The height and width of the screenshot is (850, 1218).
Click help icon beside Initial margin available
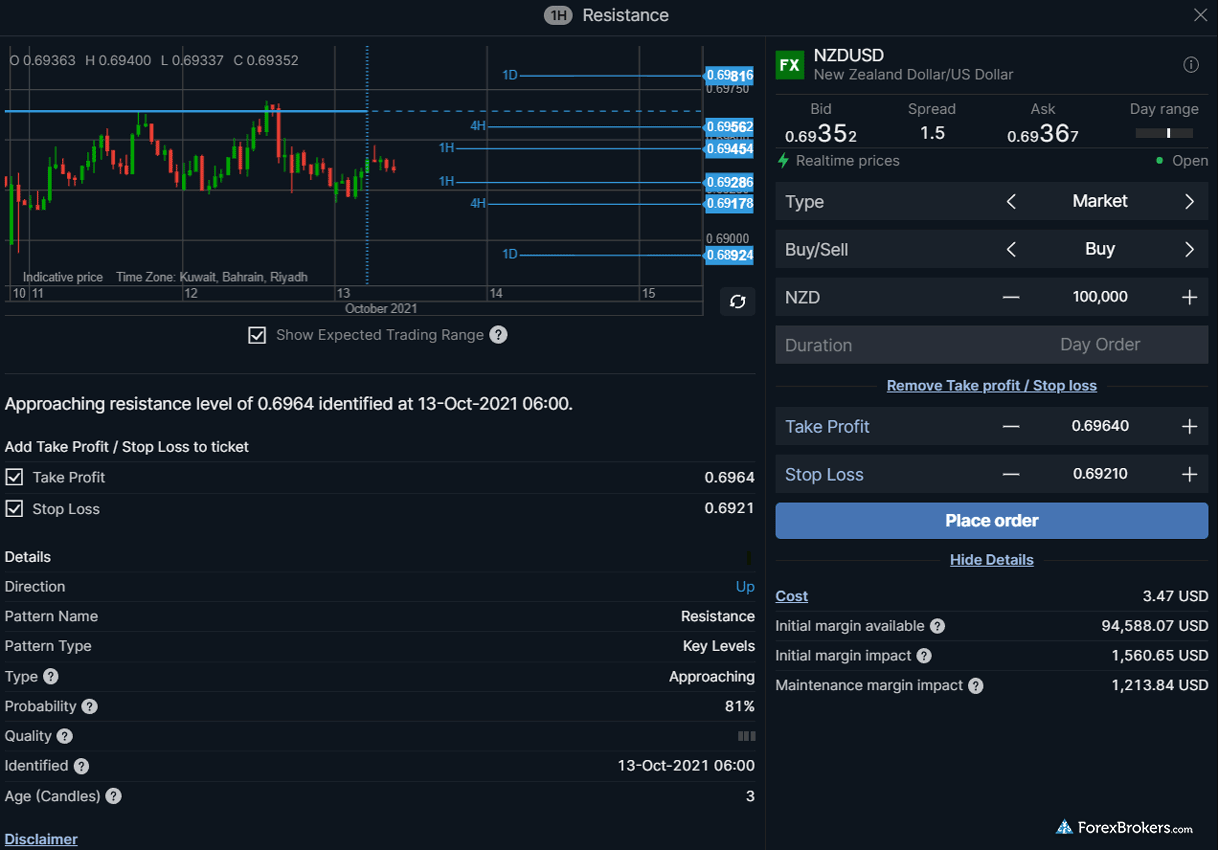[937, 626]
